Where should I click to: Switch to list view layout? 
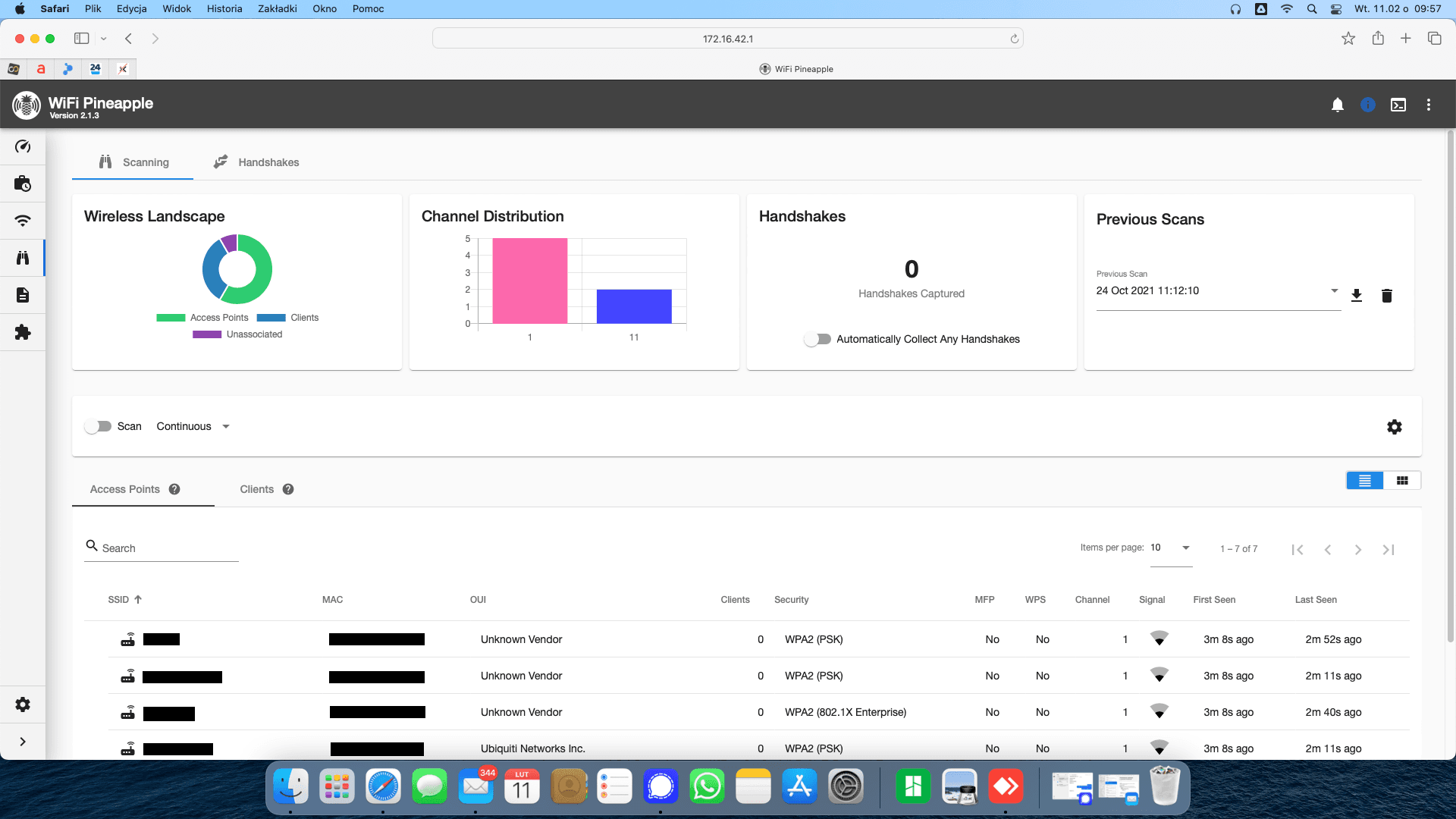coord(1365,481)
